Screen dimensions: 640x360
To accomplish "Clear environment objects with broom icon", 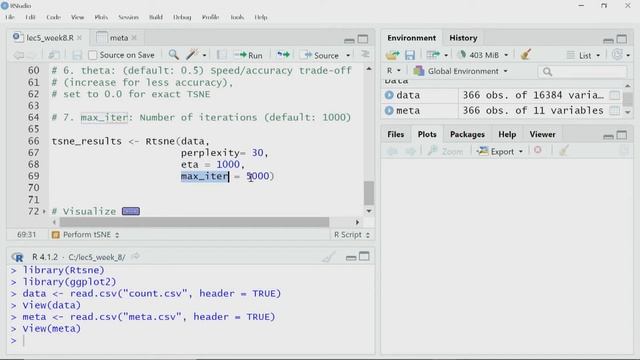I will [x=526, y=54].
